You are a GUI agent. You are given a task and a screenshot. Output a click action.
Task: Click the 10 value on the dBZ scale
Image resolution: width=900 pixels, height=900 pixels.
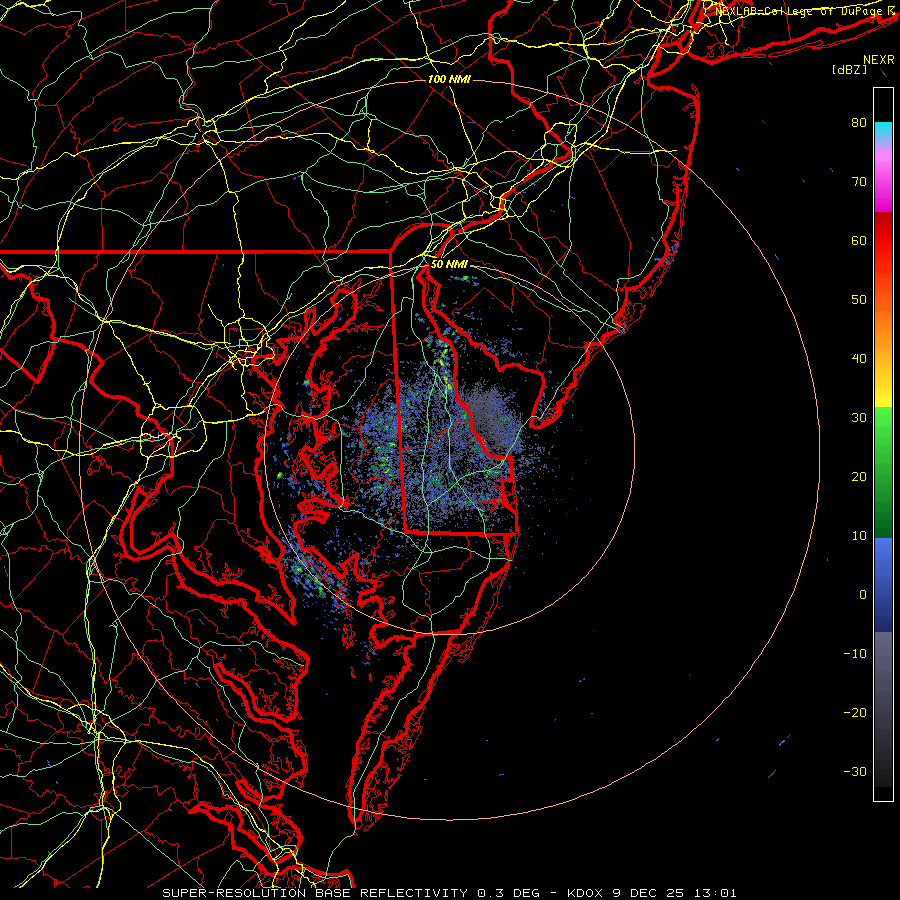[859, 536]
